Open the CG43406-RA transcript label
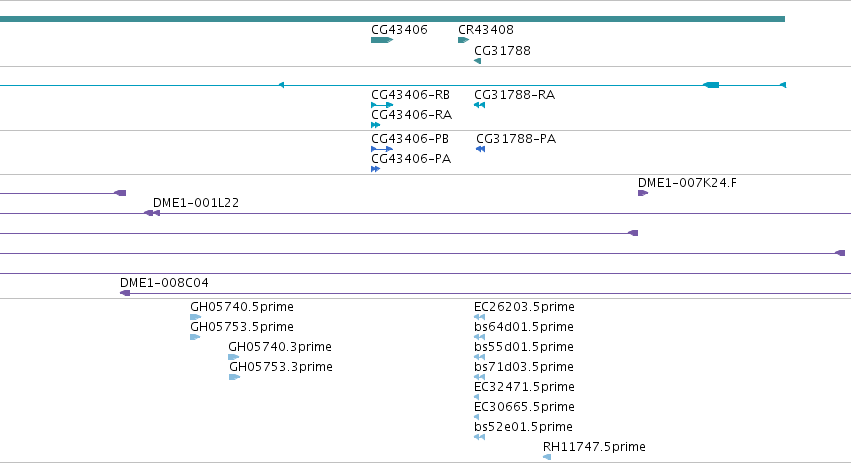This screenshot has height=463, width=851. [411, 115]
